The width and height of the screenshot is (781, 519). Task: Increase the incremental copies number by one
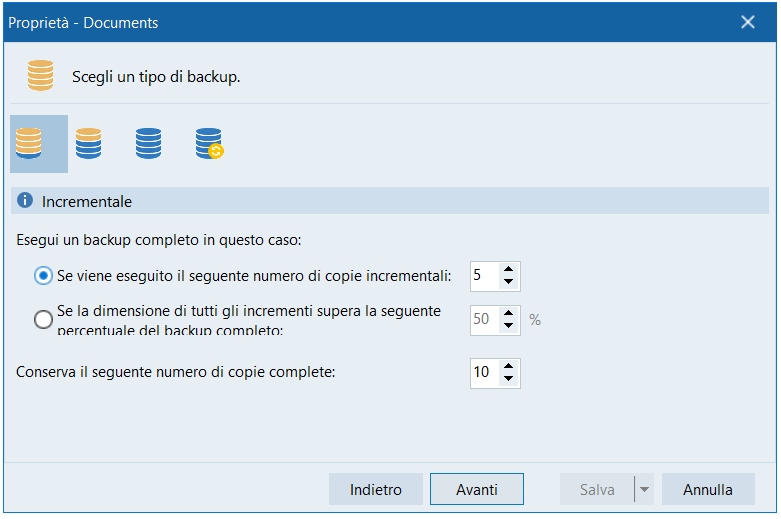[509, 269]
